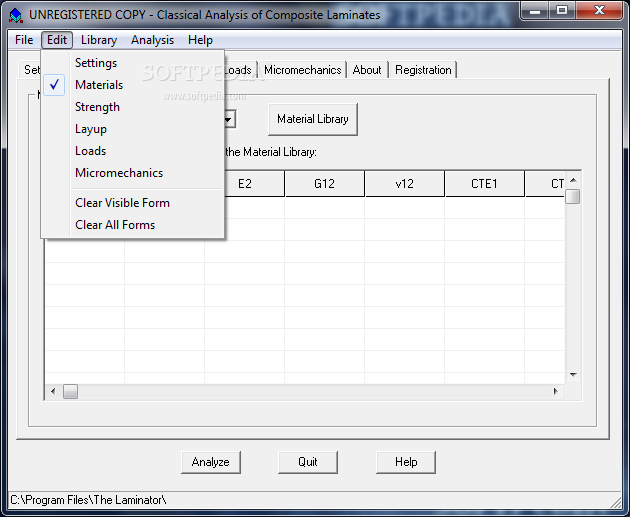
Task: Click the horizontal scrollbar thumb
Action: point(70,392)
